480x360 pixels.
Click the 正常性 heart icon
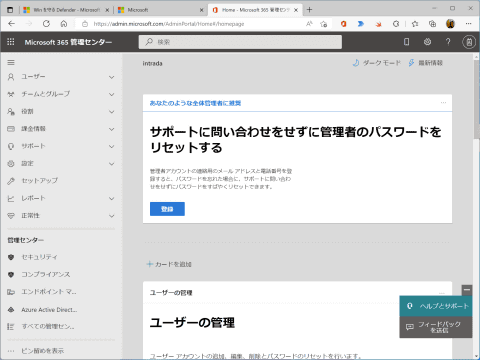point(11,216)
